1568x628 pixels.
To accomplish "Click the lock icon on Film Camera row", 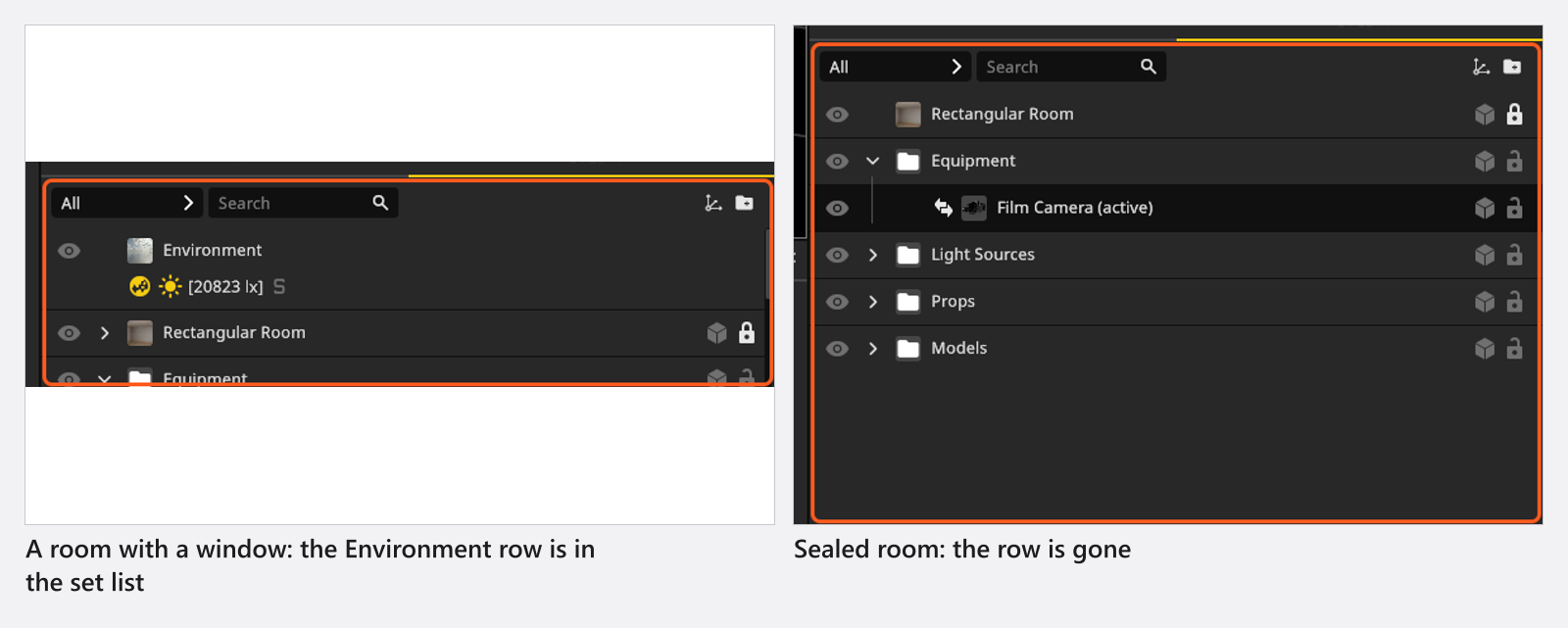I will (1514, 208).
